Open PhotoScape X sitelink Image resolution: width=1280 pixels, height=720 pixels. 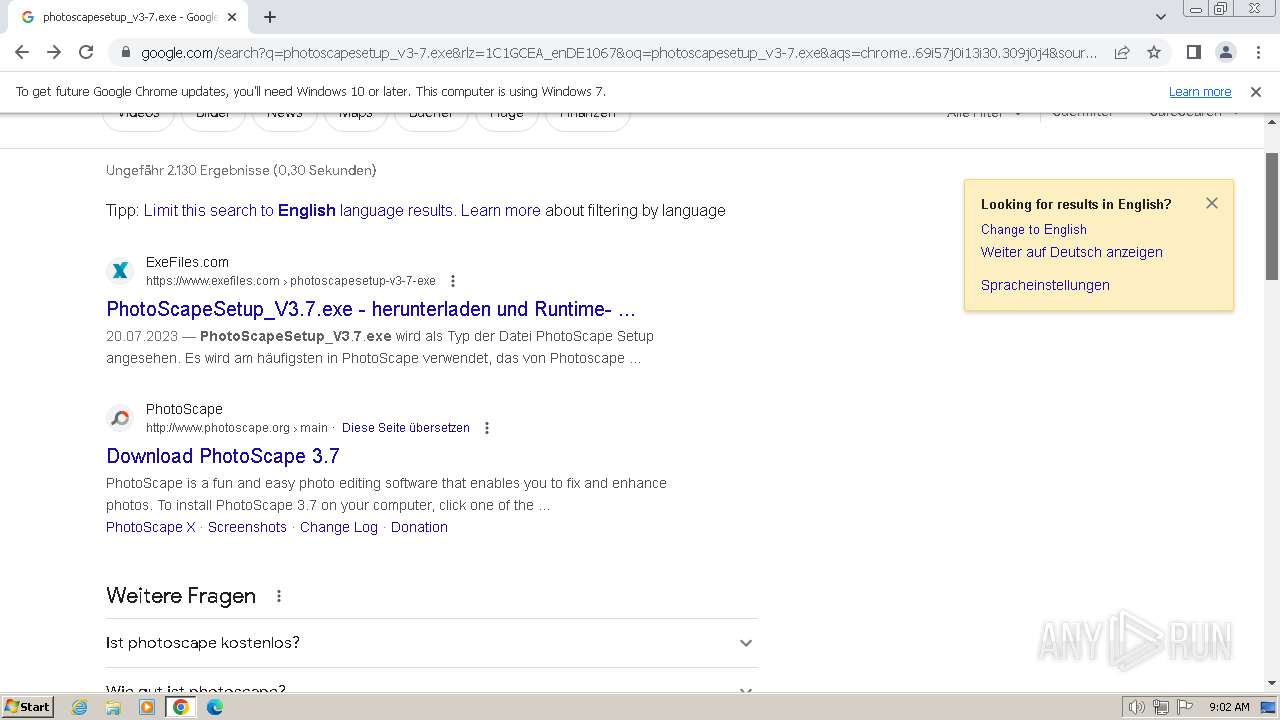click(x=151, y=527)
